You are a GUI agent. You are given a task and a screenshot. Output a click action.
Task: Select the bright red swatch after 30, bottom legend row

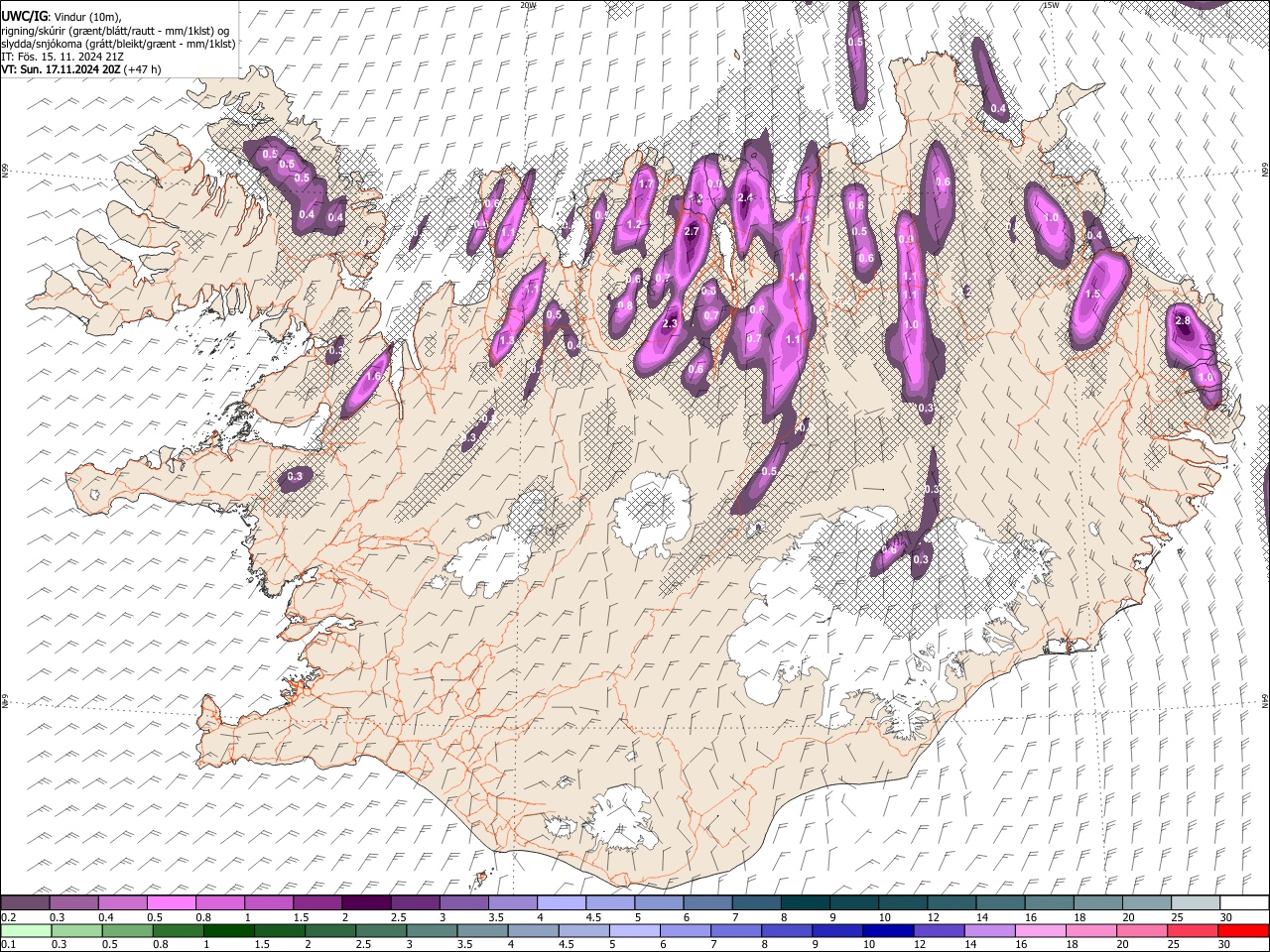click(1243, 930)
